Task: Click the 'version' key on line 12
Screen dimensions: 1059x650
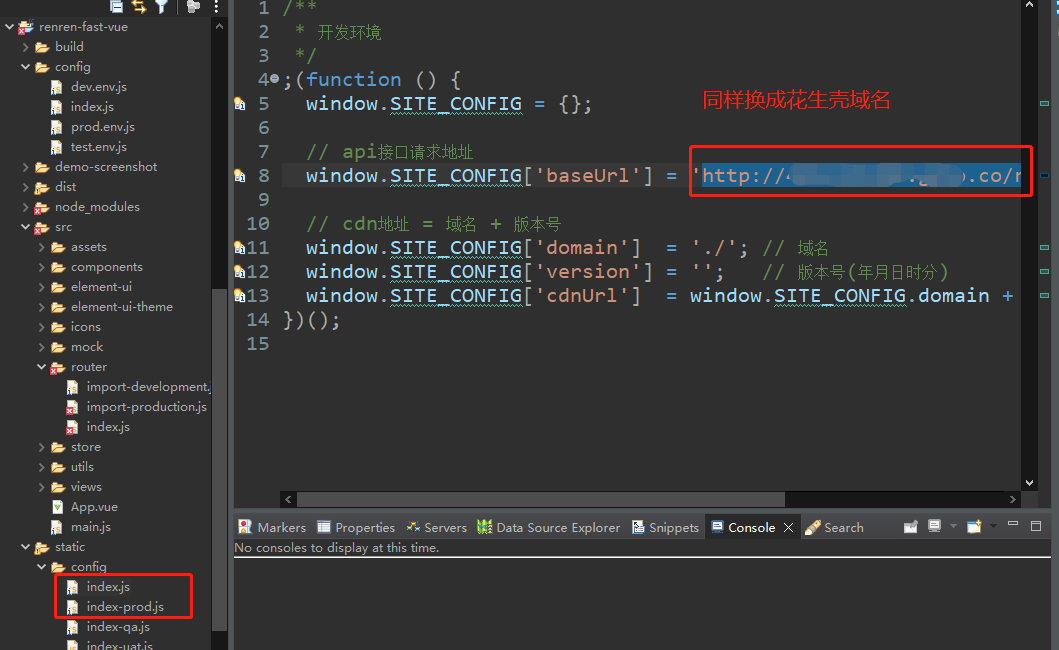Action: click(588, 272)
